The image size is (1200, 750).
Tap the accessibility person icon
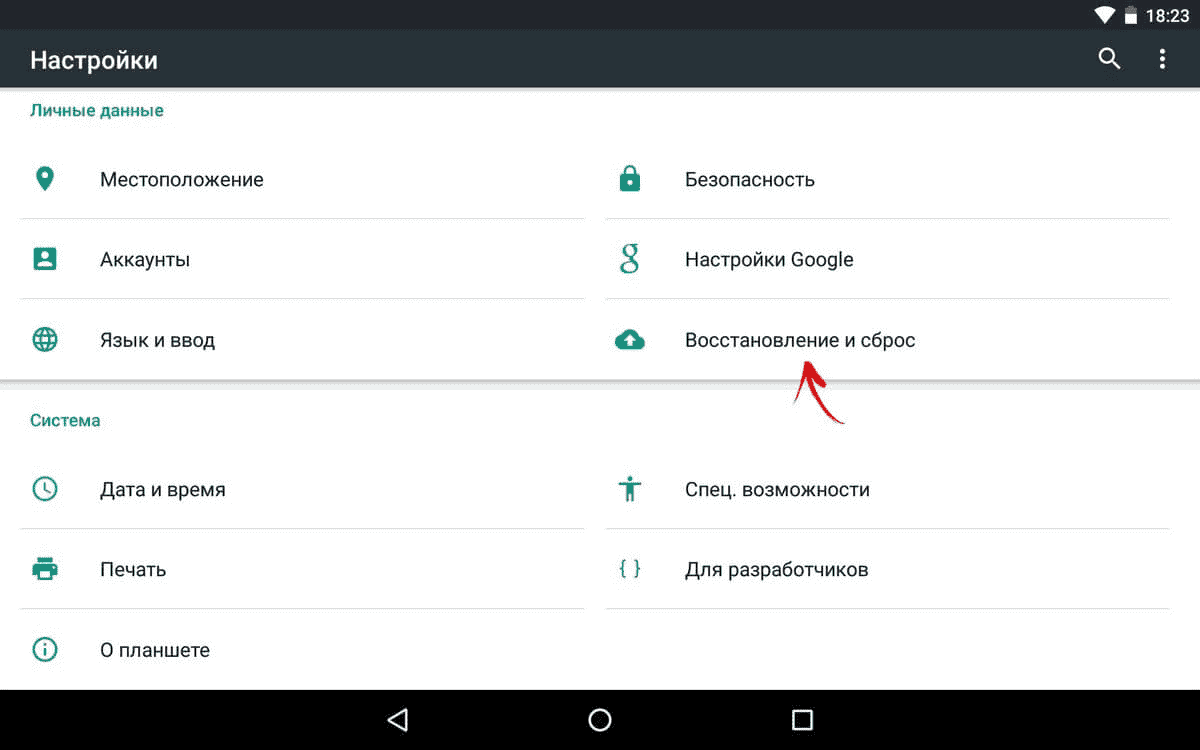point(629,489)
